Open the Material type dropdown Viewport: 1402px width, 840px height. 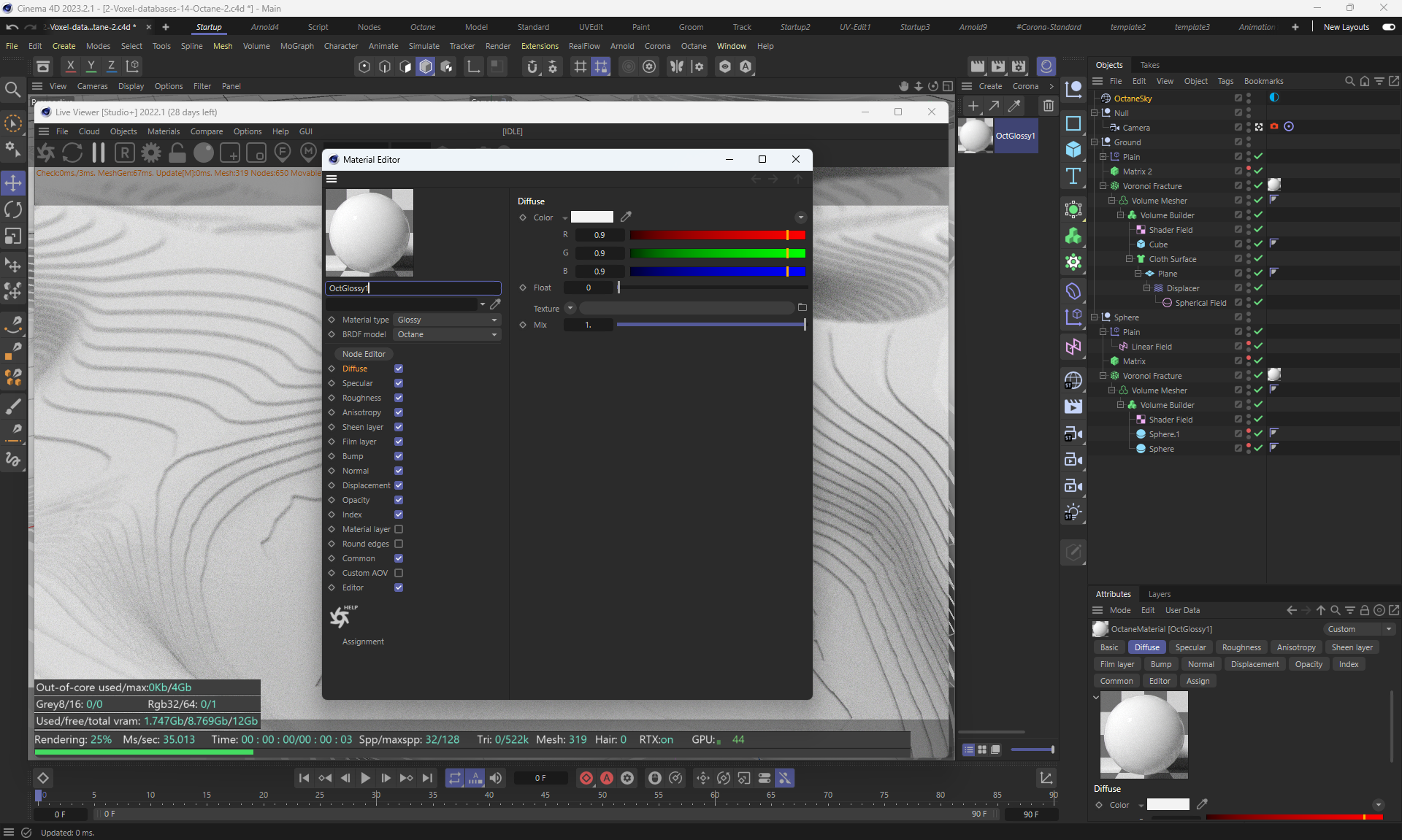click(x=447, y=320)
